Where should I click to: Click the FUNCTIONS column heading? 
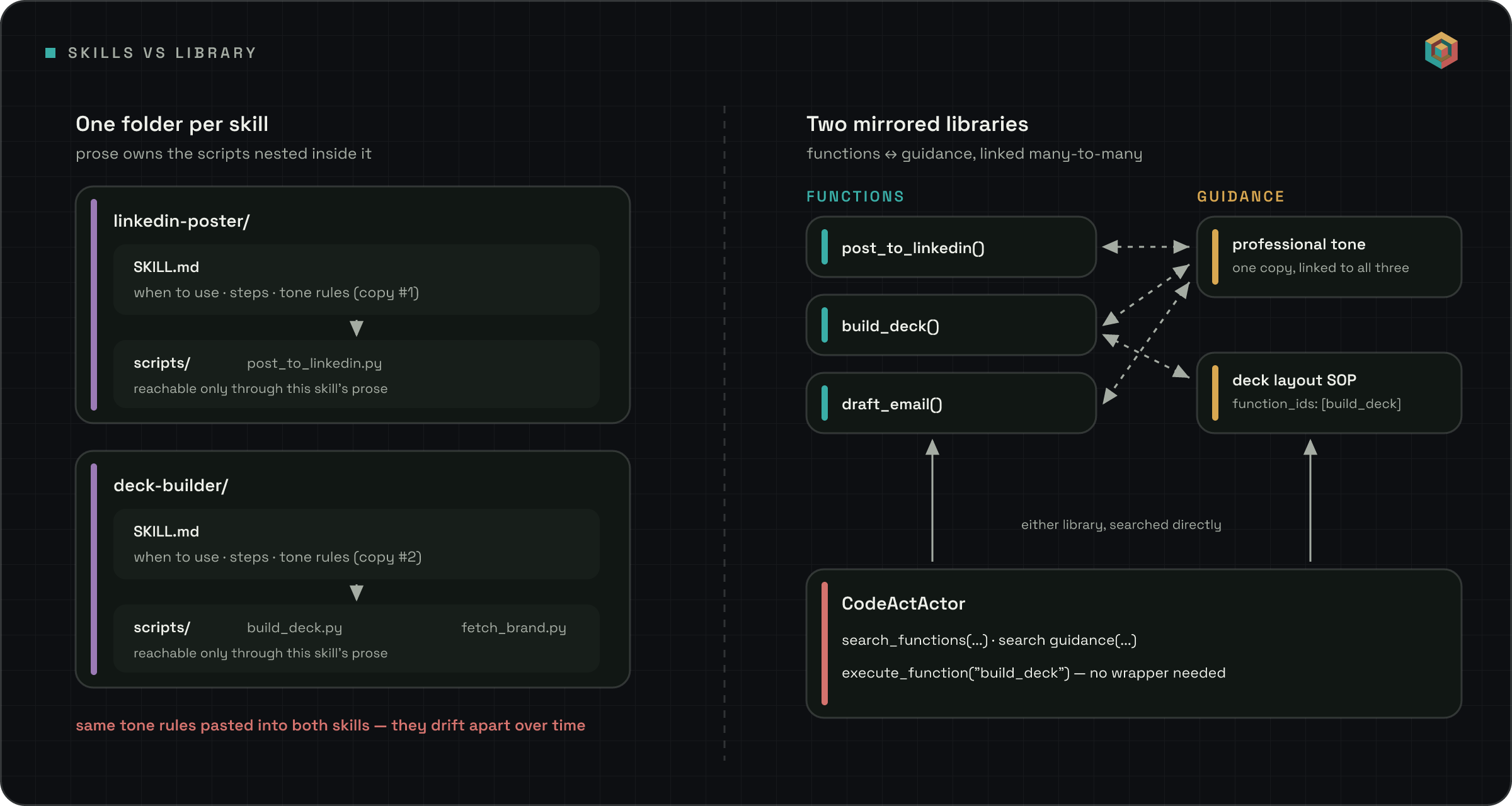click(x=856, y=196)
